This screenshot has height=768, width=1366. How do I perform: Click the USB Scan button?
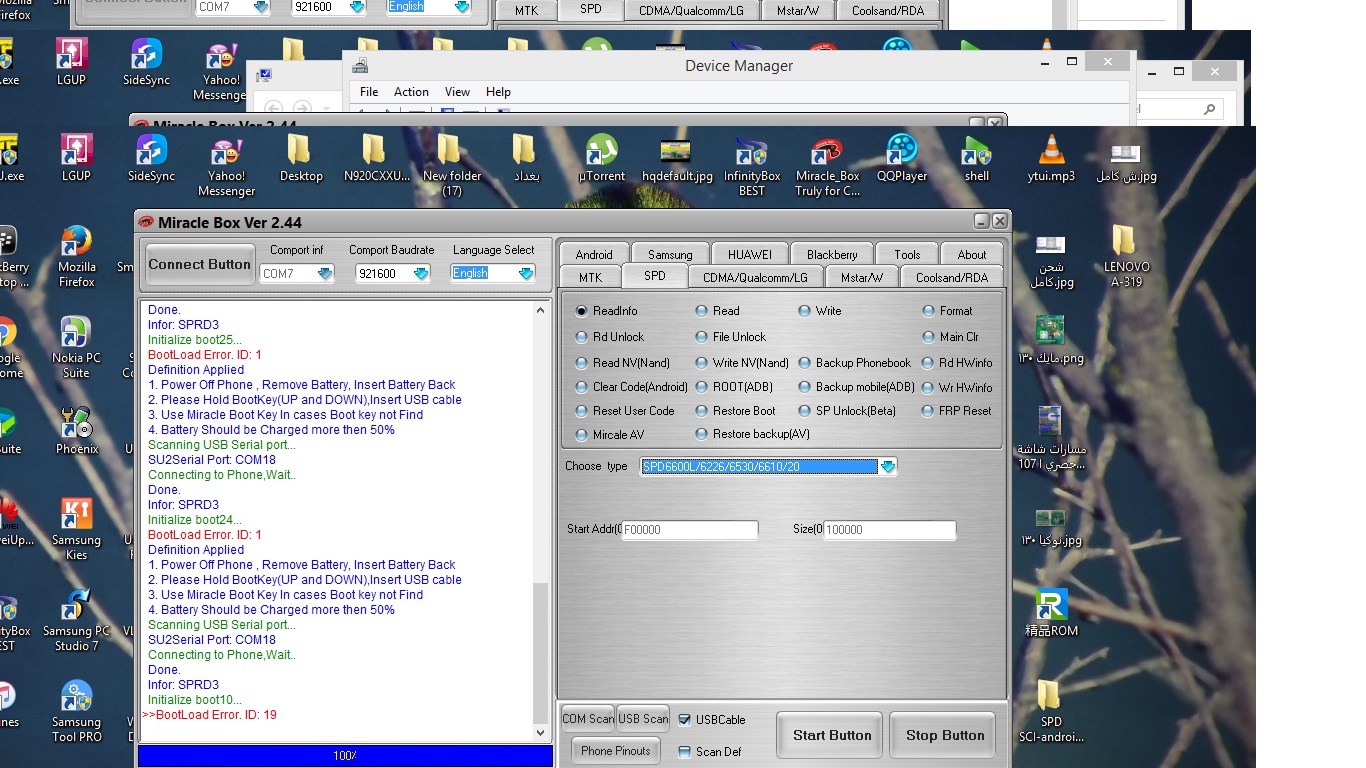643,718
